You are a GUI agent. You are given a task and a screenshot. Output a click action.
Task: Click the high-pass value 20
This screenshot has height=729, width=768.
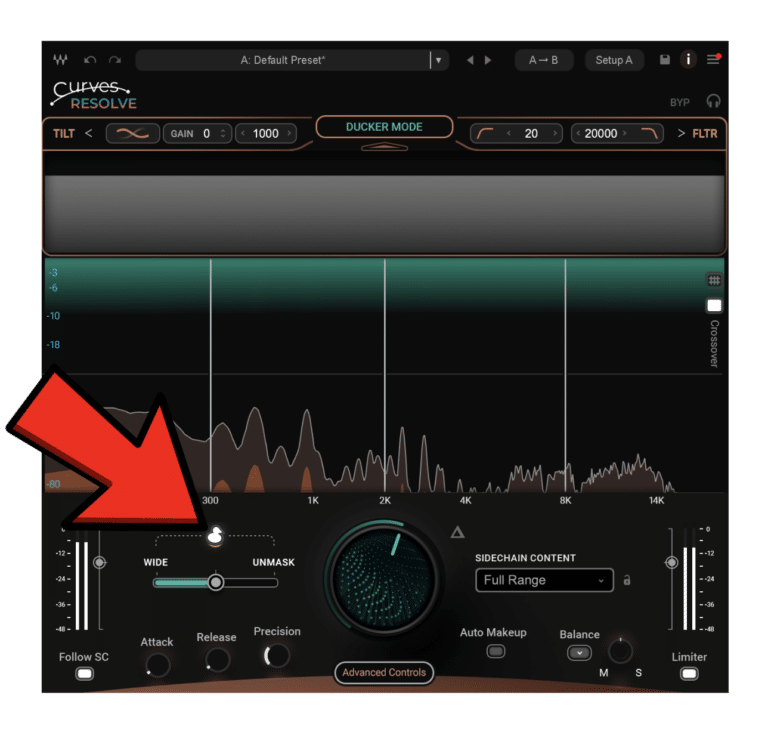coord(531,133)
